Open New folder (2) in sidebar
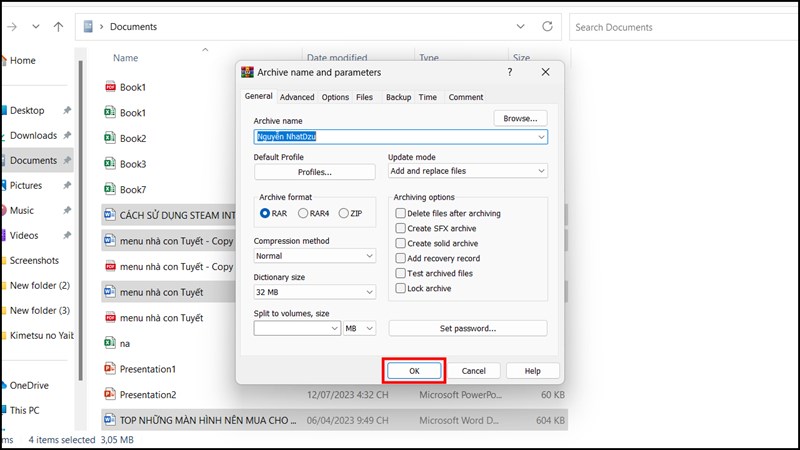Viewport: 800px width, 450px height. pos(40,285)
